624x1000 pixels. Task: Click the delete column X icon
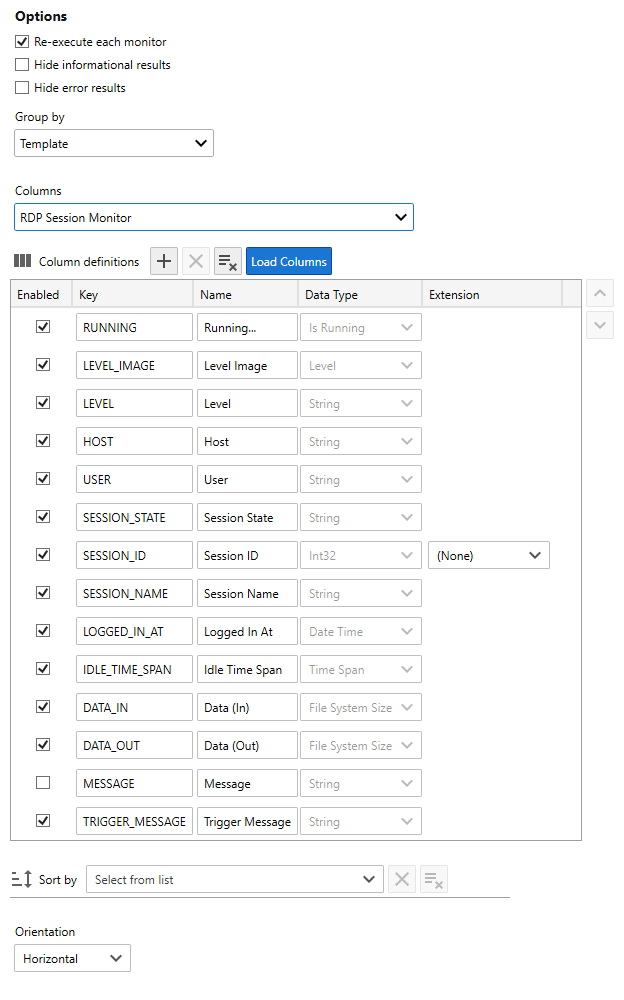point(196,262)
